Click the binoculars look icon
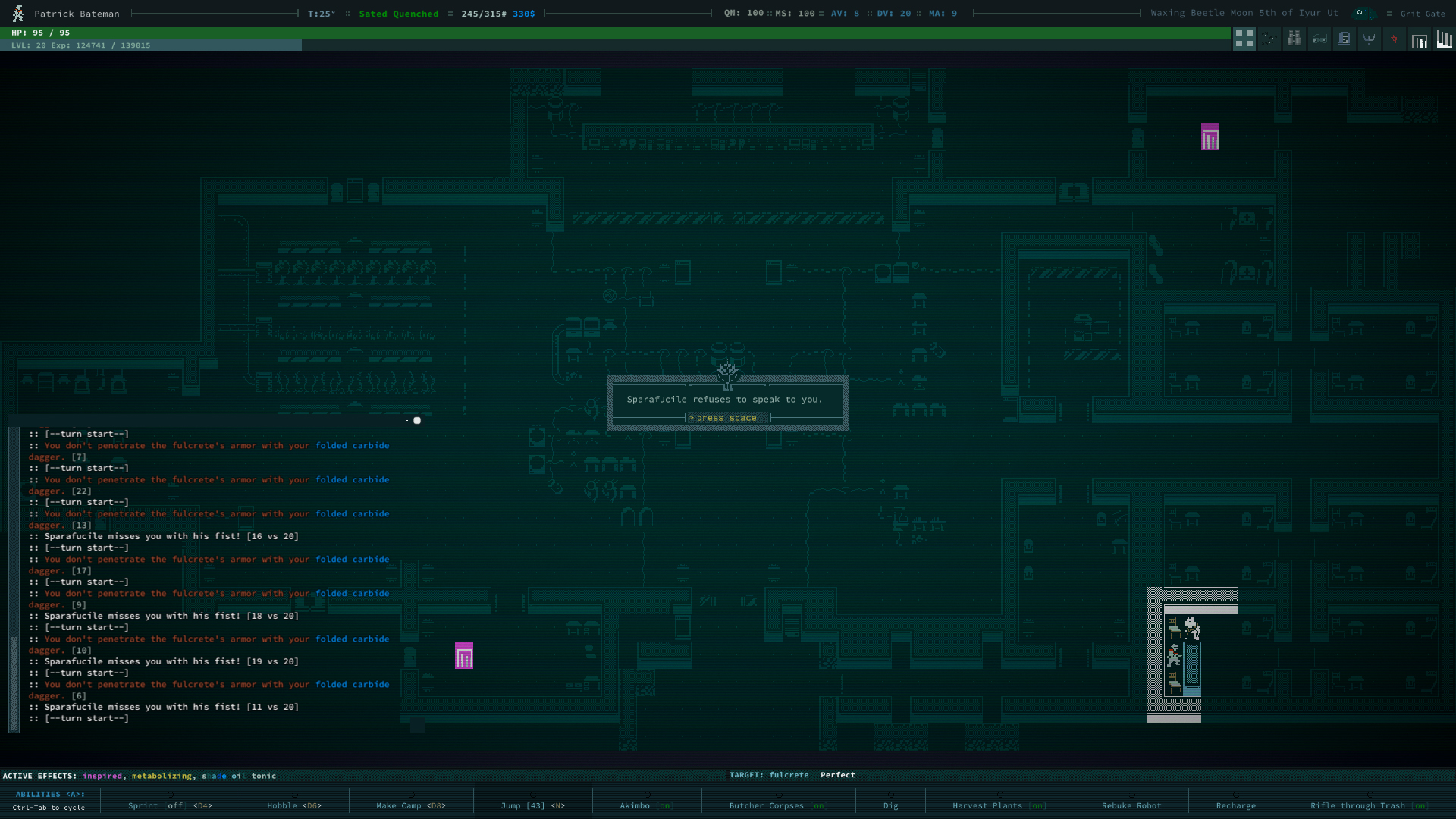Viewport: 1456px width, 819px height. pos(1294,39)
